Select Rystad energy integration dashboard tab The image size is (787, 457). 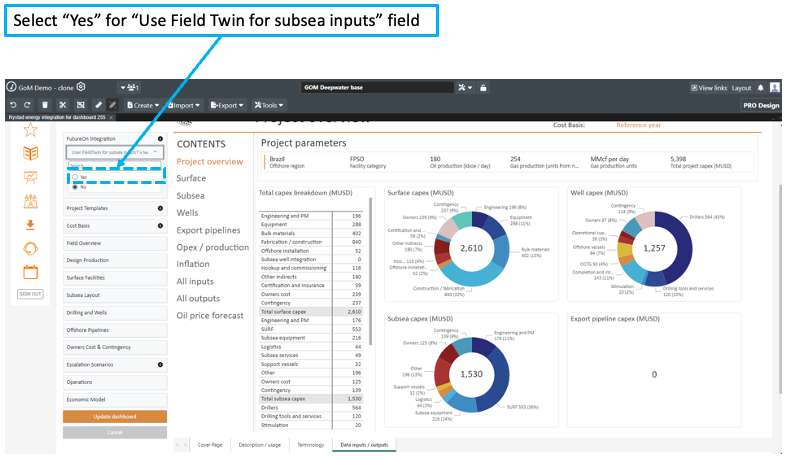57,117
